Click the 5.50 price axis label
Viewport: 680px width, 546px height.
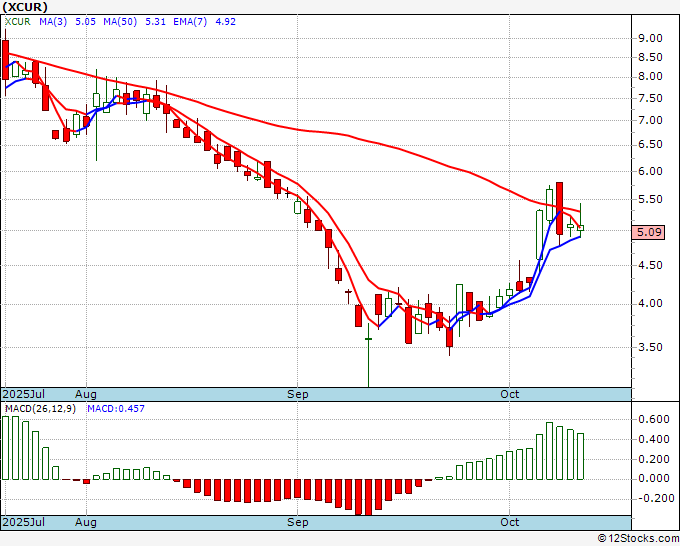coord(650,199)
